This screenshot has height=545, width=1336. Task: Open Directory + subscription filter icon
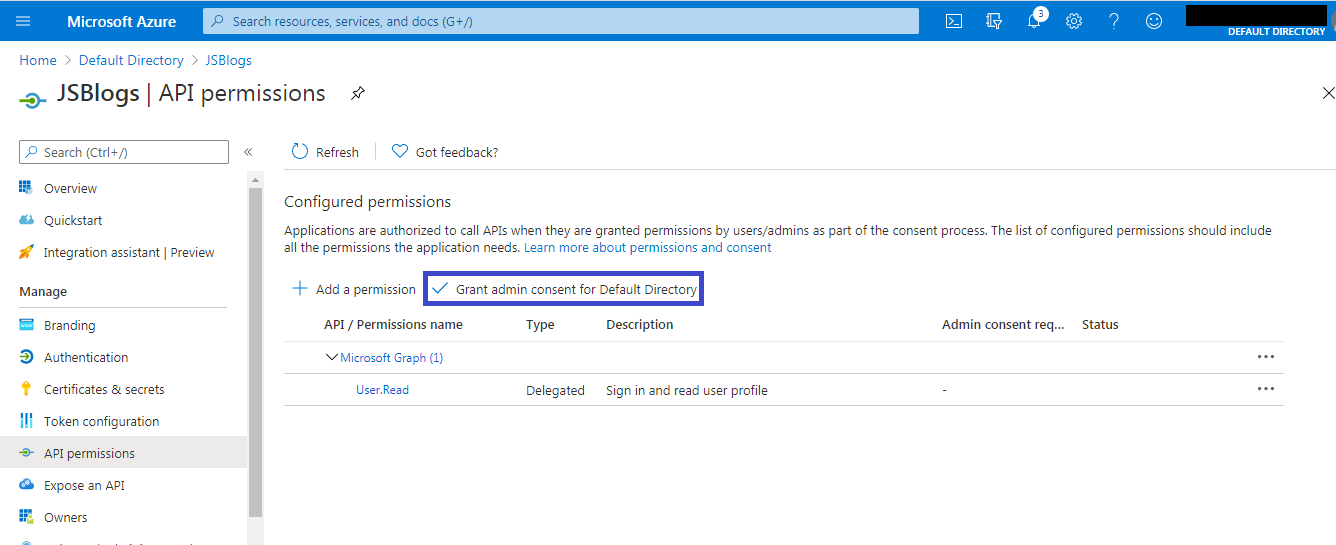[994, 21]
